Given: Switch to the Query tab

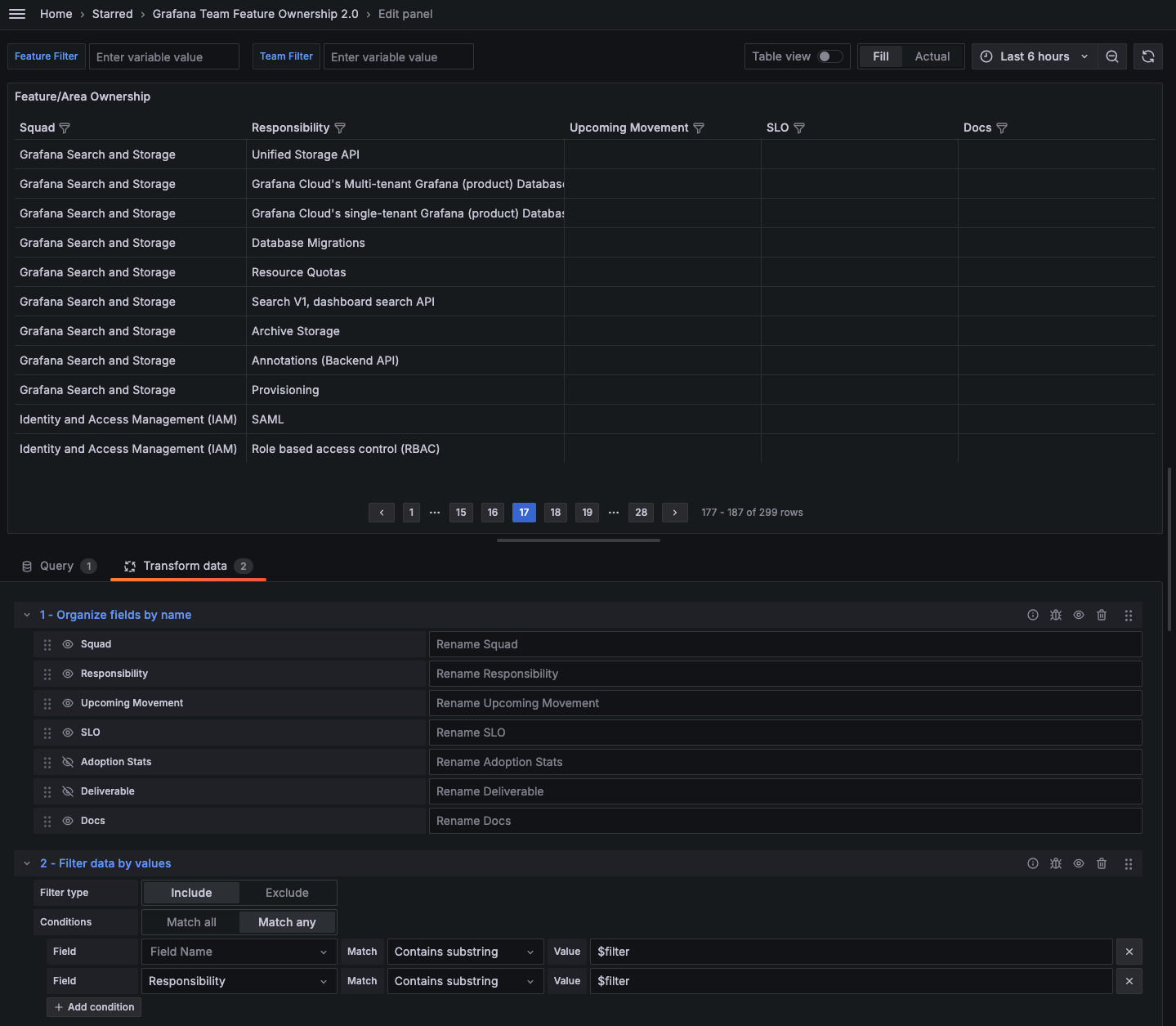Looking at the screenshot, I should (x=57, y=566).
